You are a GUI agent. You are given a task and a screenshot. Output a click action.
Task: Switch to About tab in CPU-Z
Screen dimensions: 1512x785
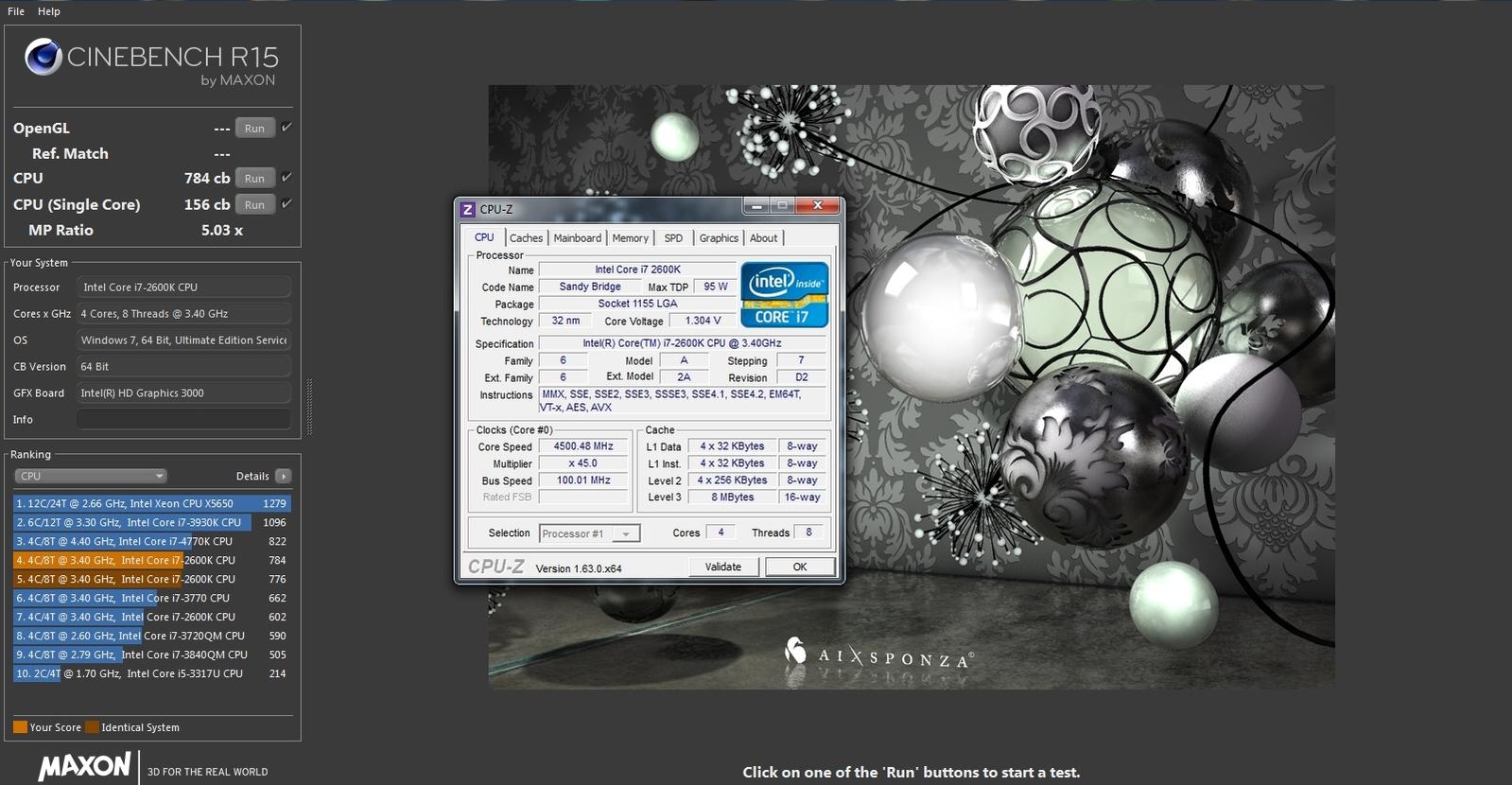pyautogui.click(x=763, y=238)
